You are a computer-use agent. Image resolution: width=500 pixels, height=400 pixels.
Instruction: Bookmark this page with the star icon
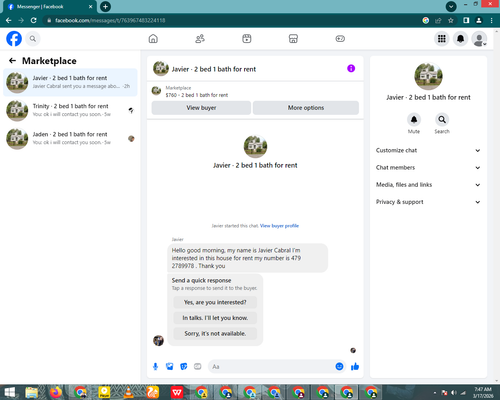pos(451,20)
